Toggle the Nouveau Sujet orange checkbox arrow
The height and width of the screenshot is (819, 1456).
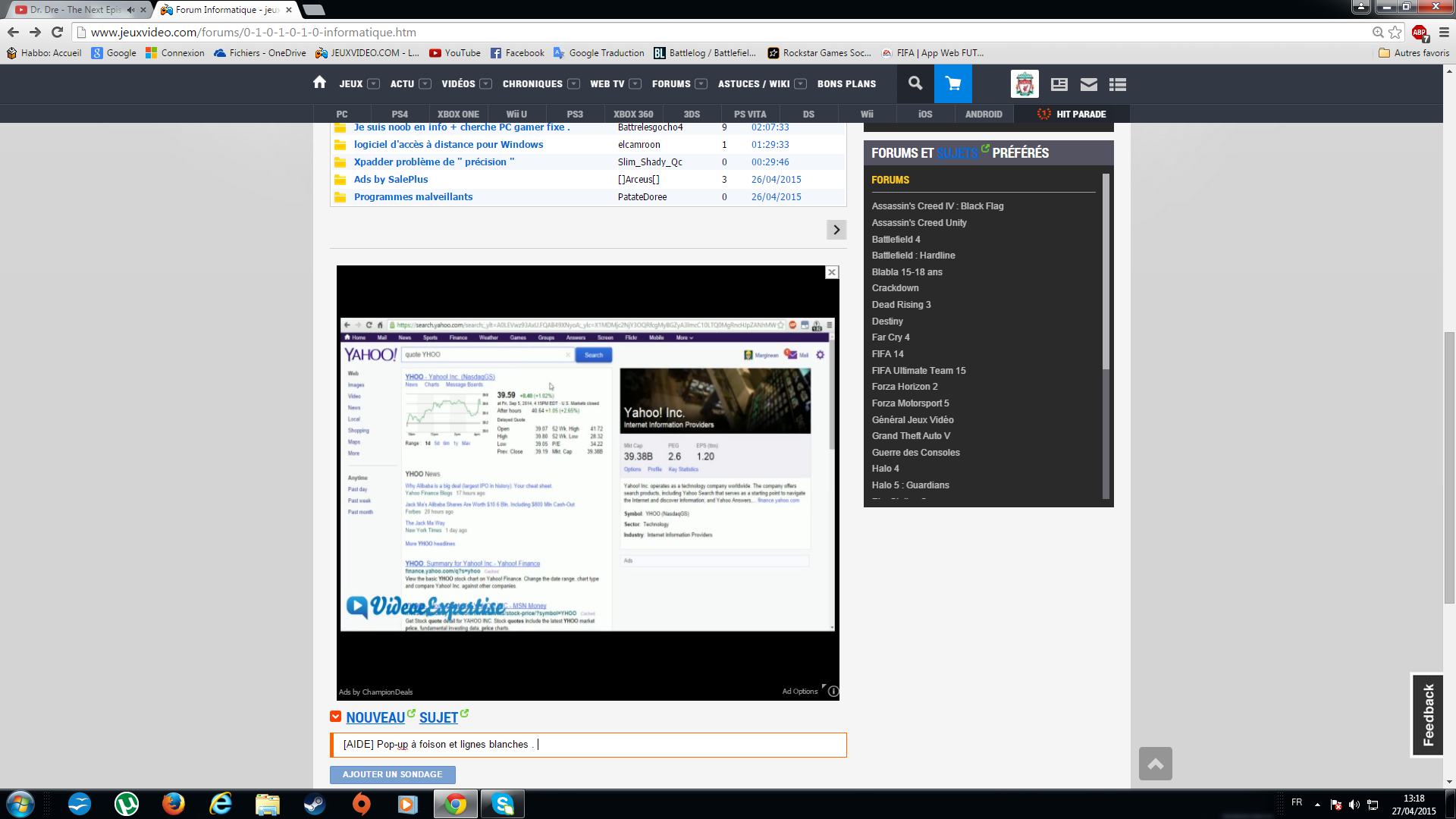tap(336, 717)
